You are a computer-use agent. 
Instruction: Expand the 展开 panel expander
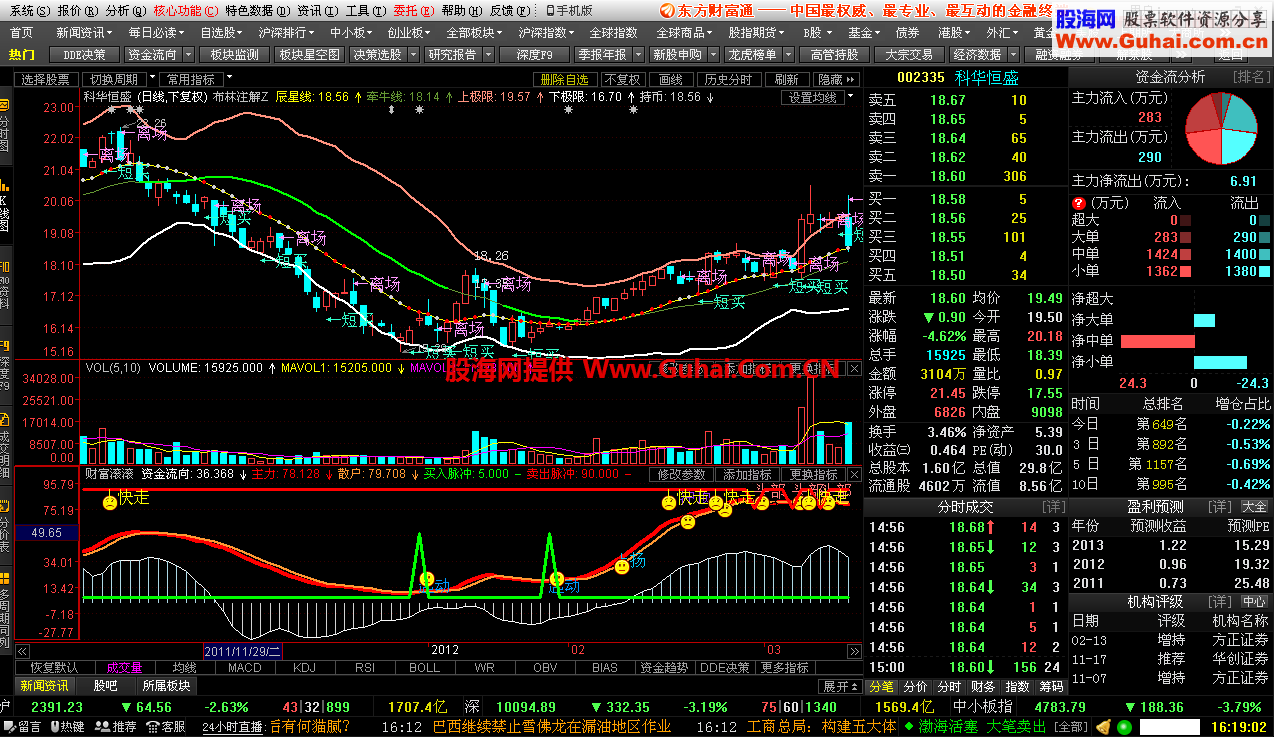[840, 687]
